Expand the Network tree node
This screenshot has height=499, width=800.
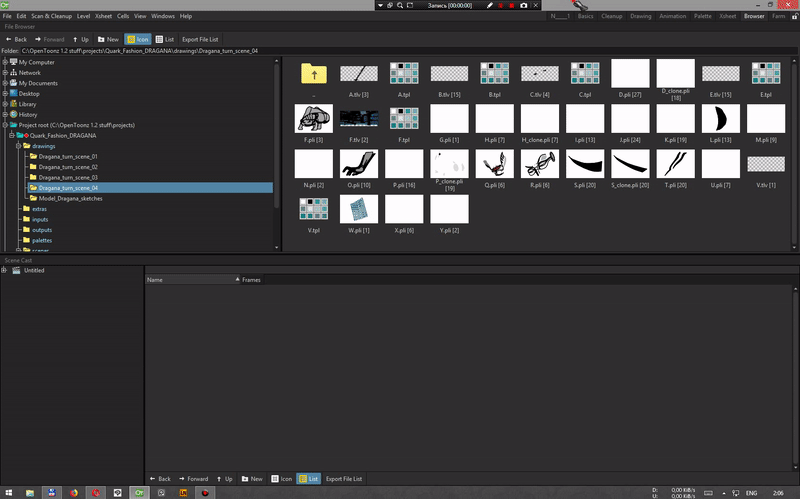pyautogui.click(x=5, y=72)
